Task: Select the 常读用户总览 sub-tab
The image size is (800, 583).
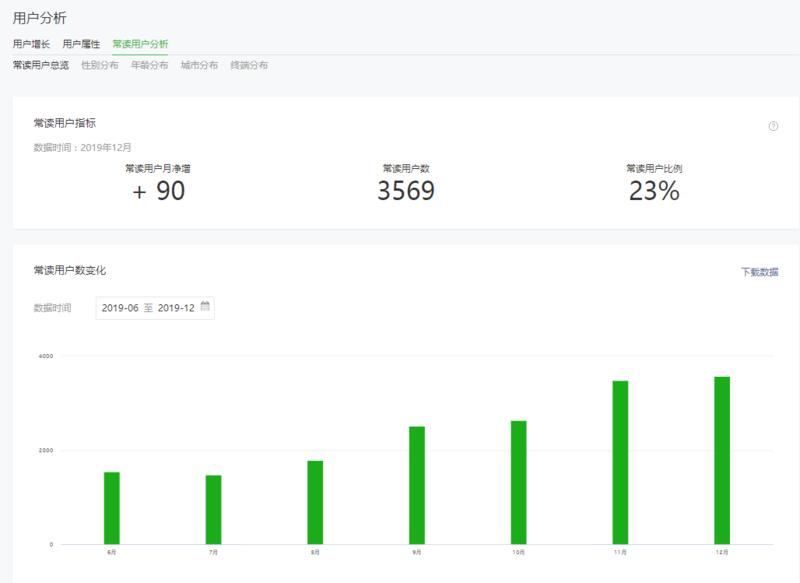Action: (40, 66)
